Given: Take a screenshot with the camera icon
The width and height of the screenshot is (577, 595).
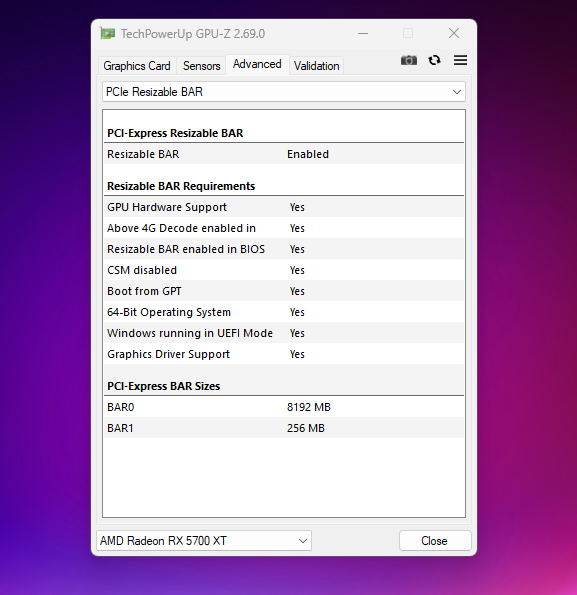Looking at the screenshot, I should 409,60.
